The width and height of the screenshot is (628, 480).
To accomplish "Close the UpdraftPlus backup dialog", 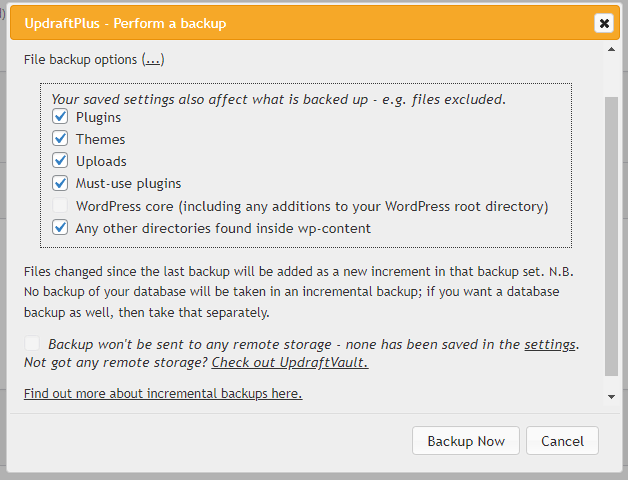I will 603,23.
